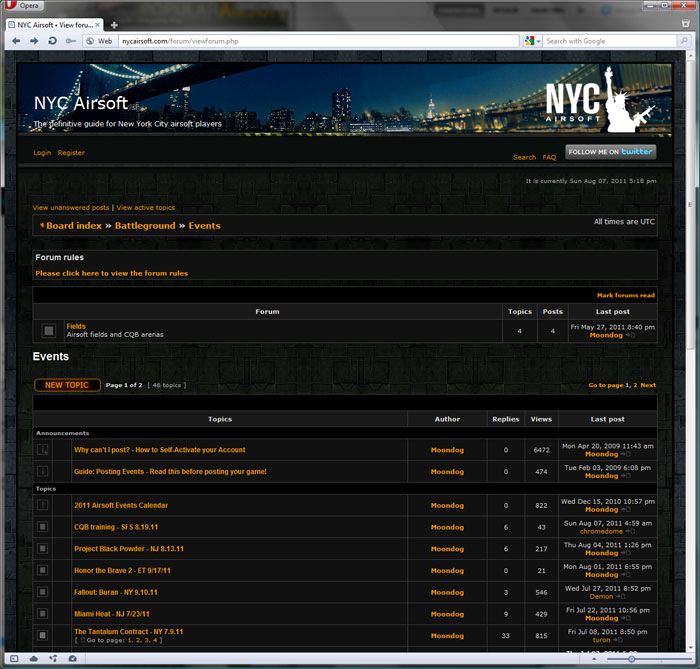Image resolution: width=700 pixels, height=669 pixels.
Task: Click the Register link
Action: click(x=71, y=153)
